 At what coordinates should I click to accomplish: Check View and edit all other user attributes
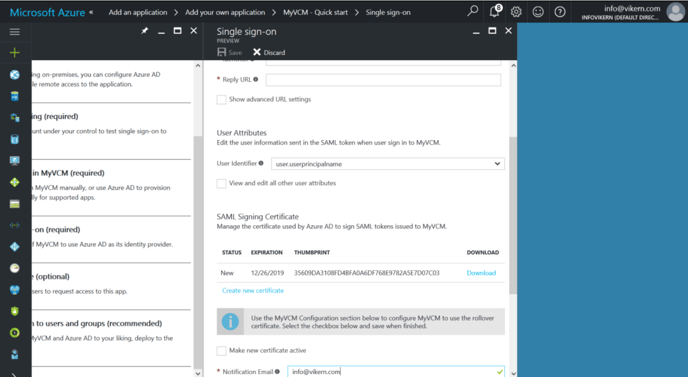tap(222, 183)
